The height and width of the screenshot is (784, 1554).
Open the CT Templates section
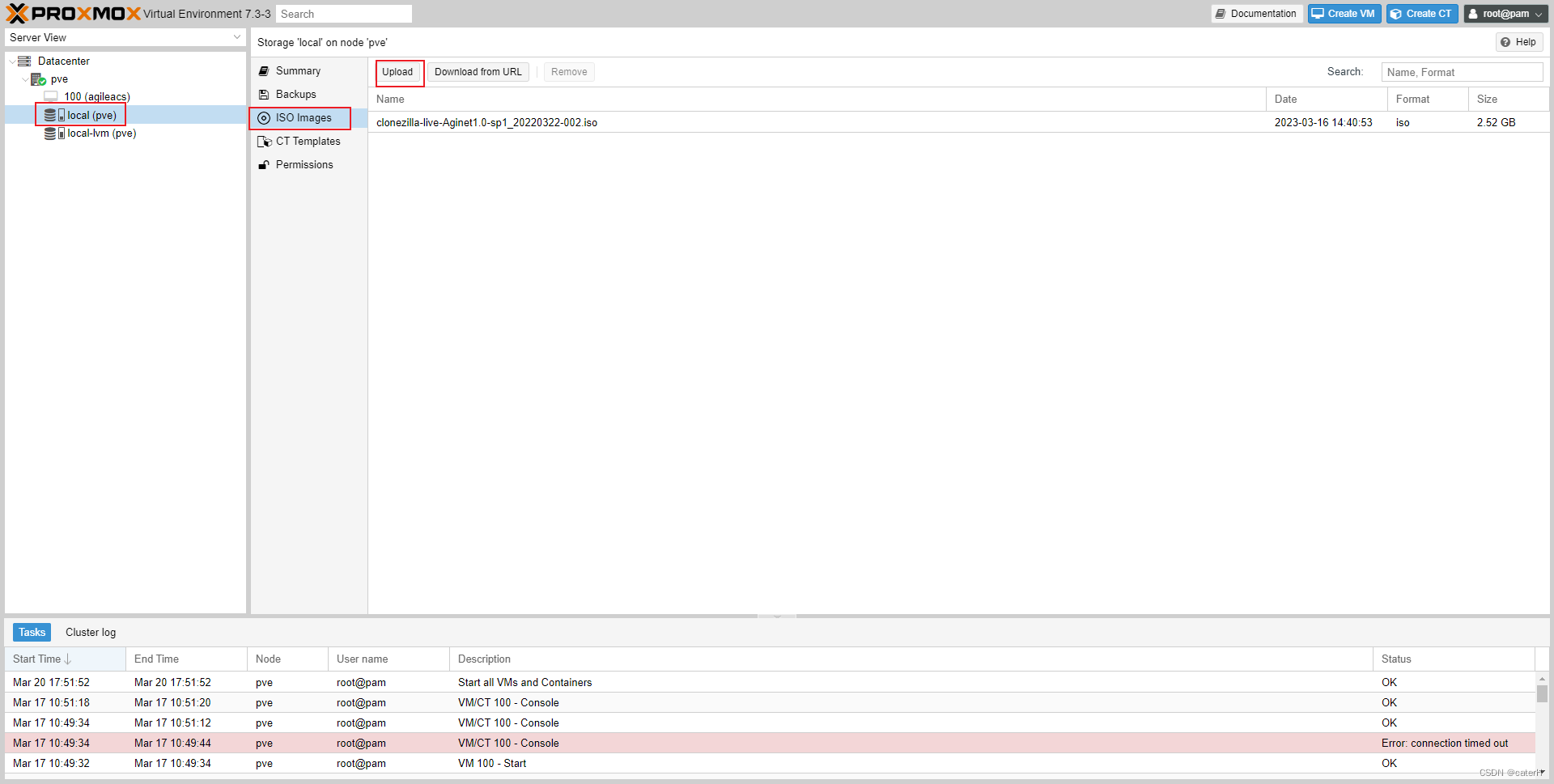[x=308, y=142]
